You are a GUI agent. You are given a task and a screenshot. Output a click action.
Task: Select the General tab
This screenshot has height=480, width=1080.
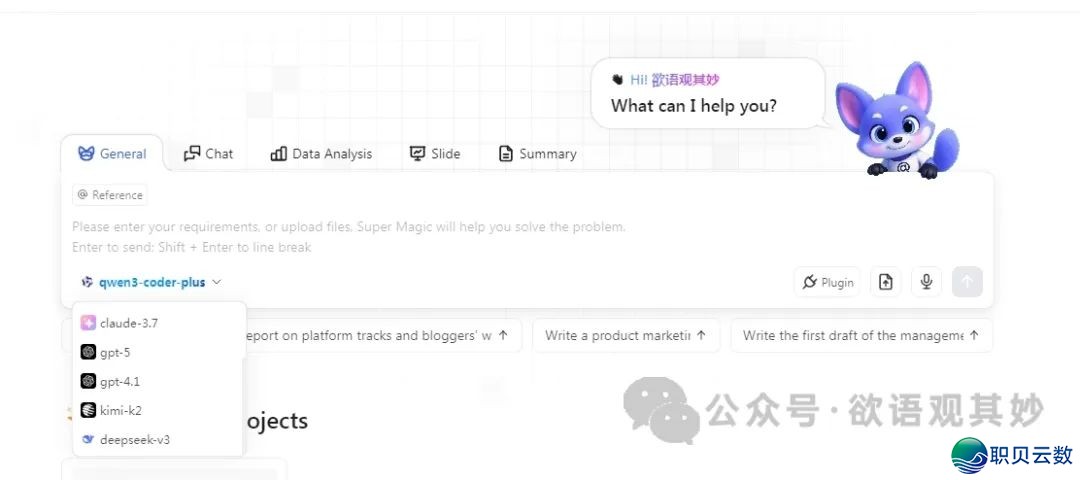tap(112, 154)
